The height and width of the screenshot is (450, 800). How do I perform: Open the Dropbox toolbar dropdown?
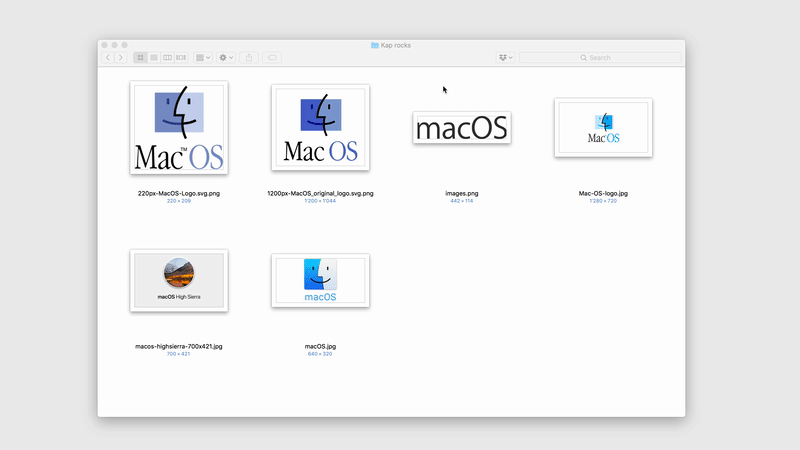coord(505,58)
